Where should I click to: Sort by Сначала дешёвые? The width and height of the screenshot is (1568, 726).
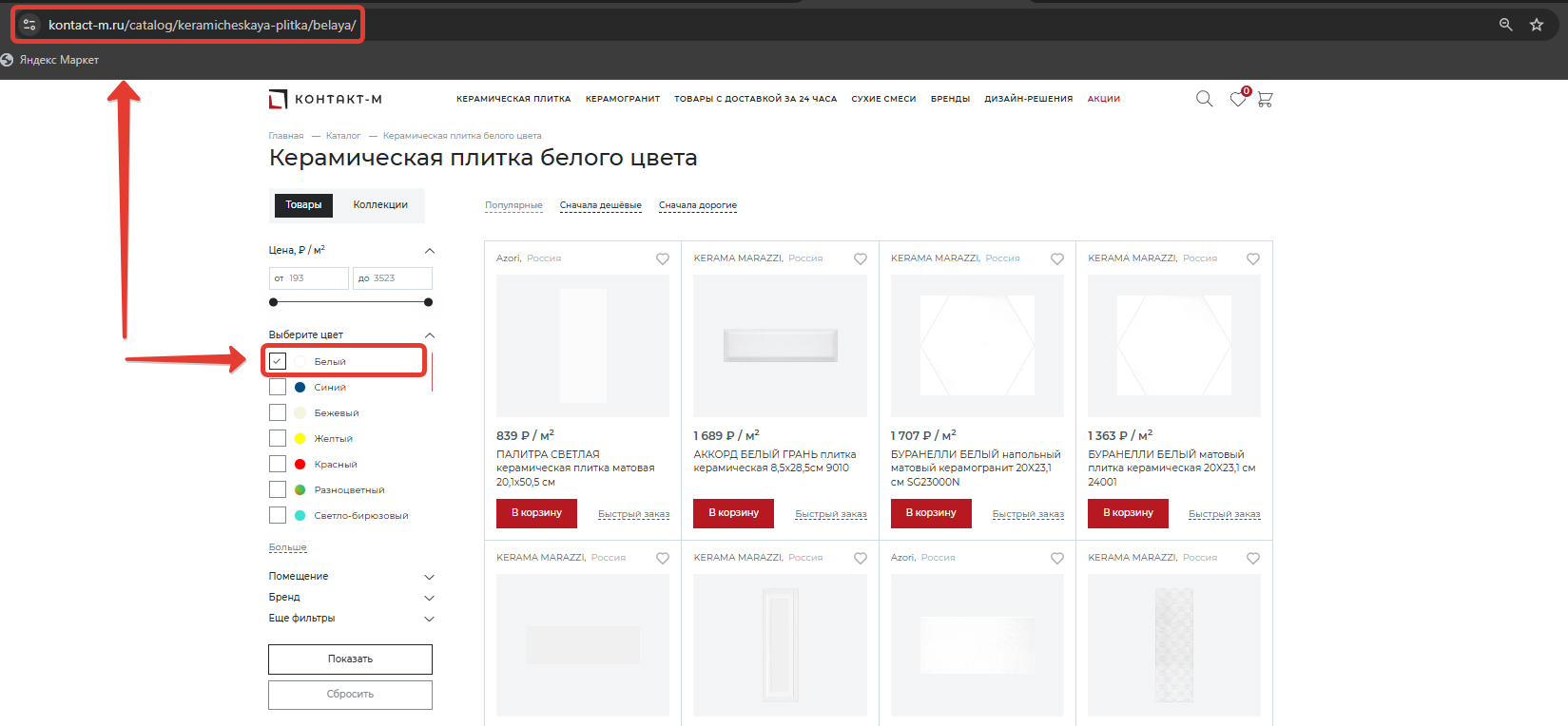pyautogui.click(x=600, y=205)
